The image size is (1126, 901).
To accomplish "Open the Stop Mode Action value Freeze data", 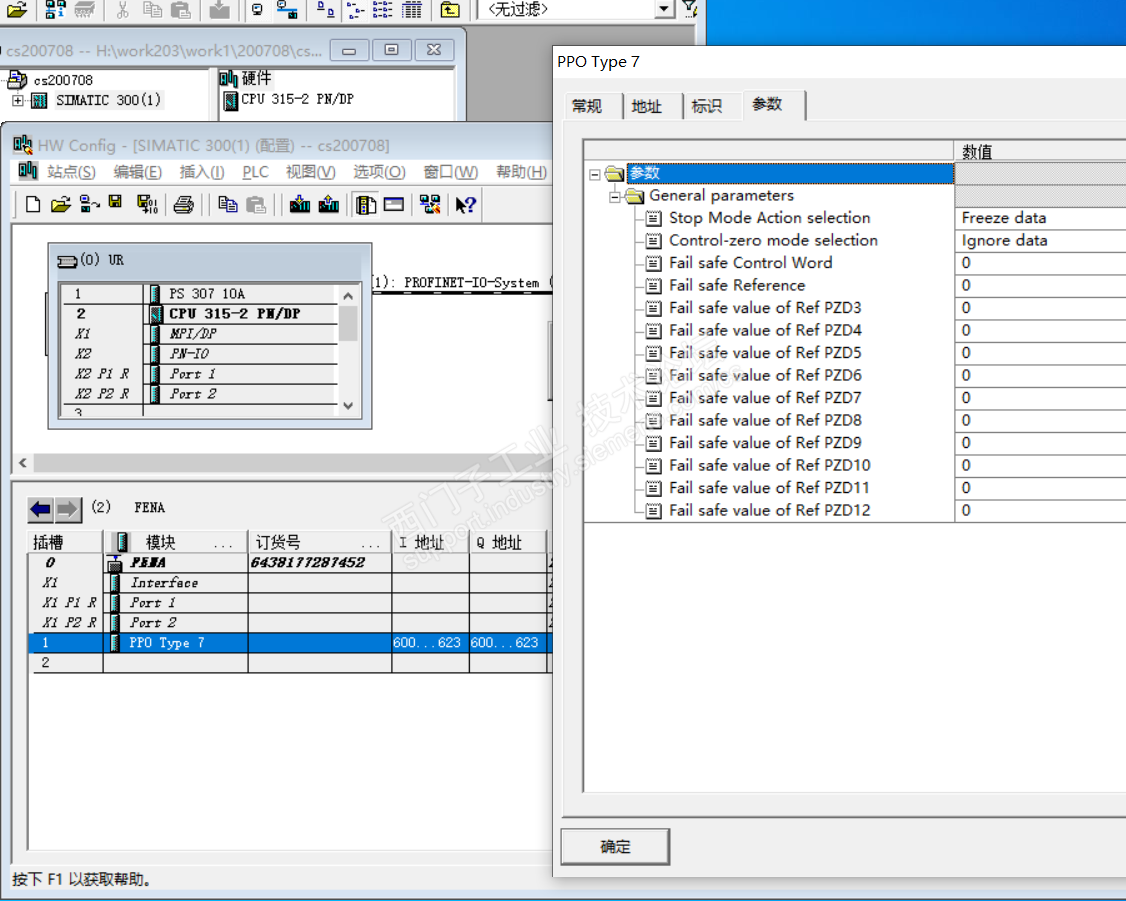I will click(x=1040, y=218).
